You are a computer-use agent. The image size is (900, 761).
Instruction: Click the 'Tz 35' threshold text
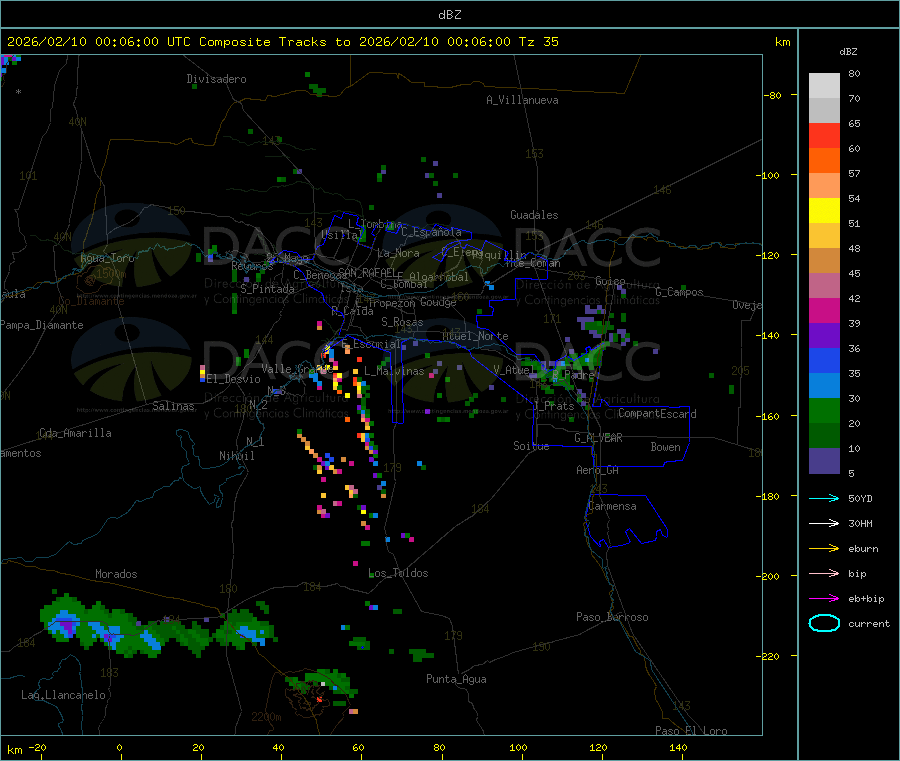[538, 42]
